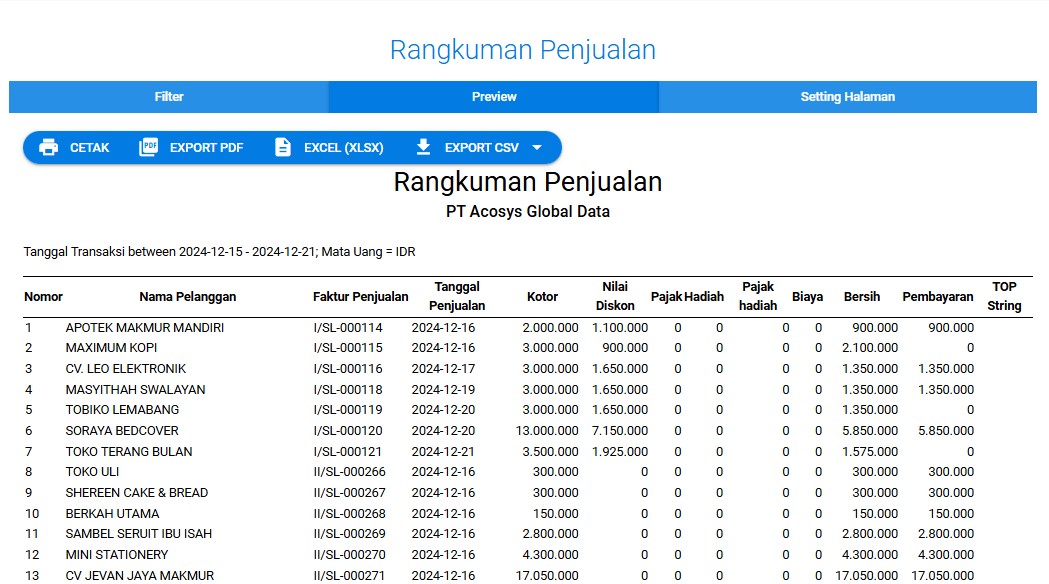Click the Faktur Penjualan column header
The width and height of the screenshot is (1049, 584).
click(360, 297)
